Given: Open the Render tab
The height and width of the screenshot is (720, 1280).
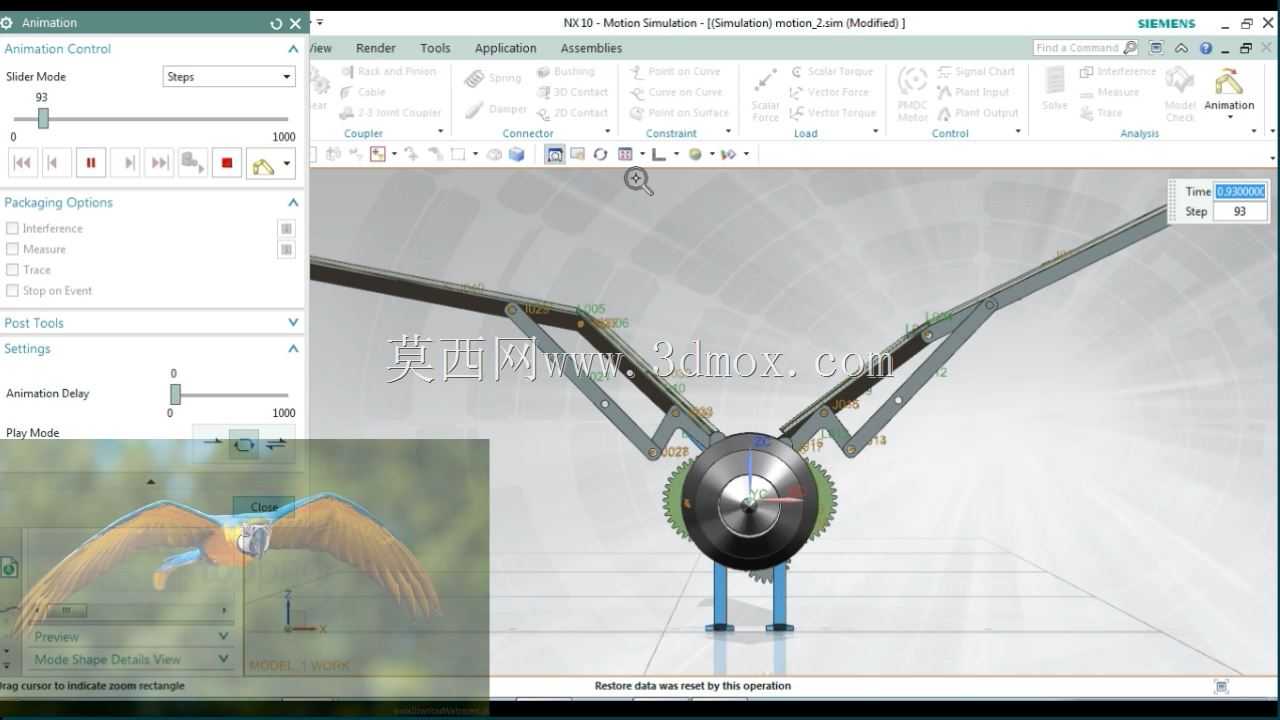Looking at the screenshot, I should (x=376, y=48).
